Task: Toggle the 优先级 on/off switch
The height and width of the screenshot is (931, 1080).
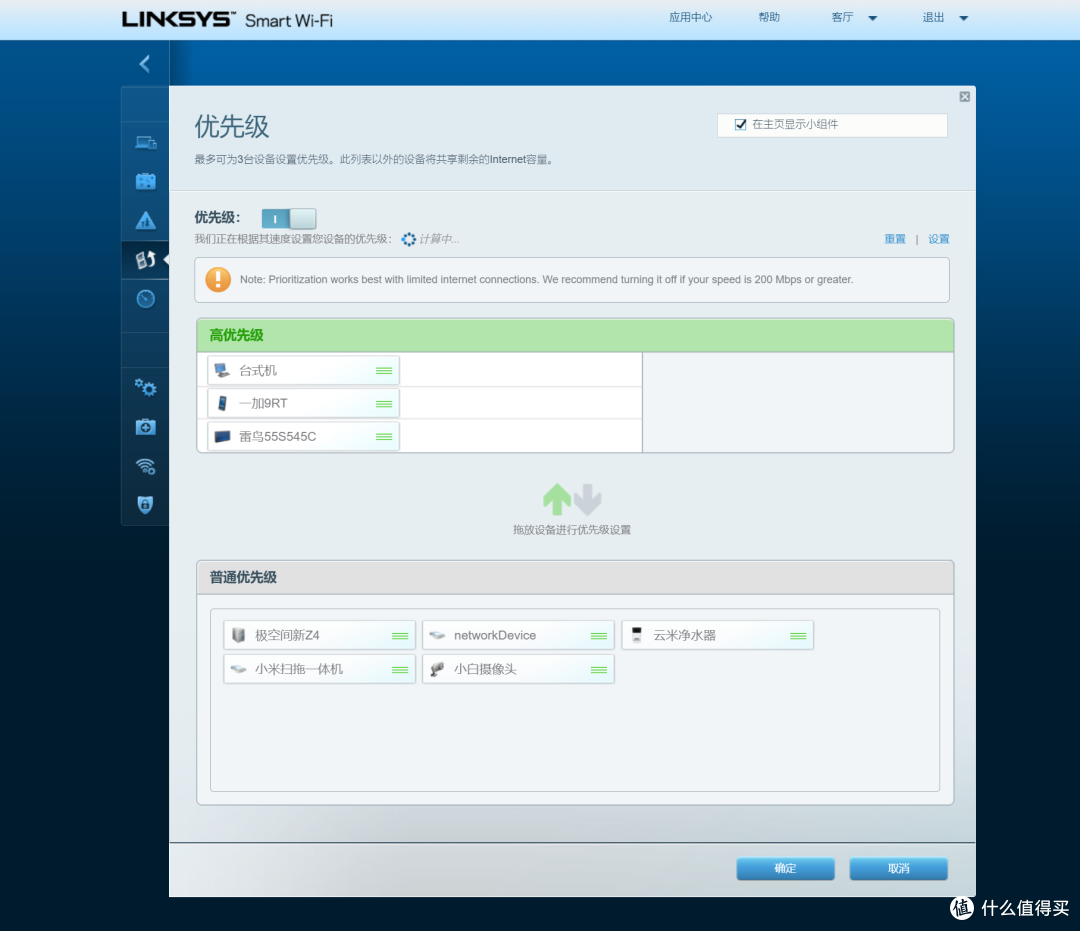Action: (288, 218)
